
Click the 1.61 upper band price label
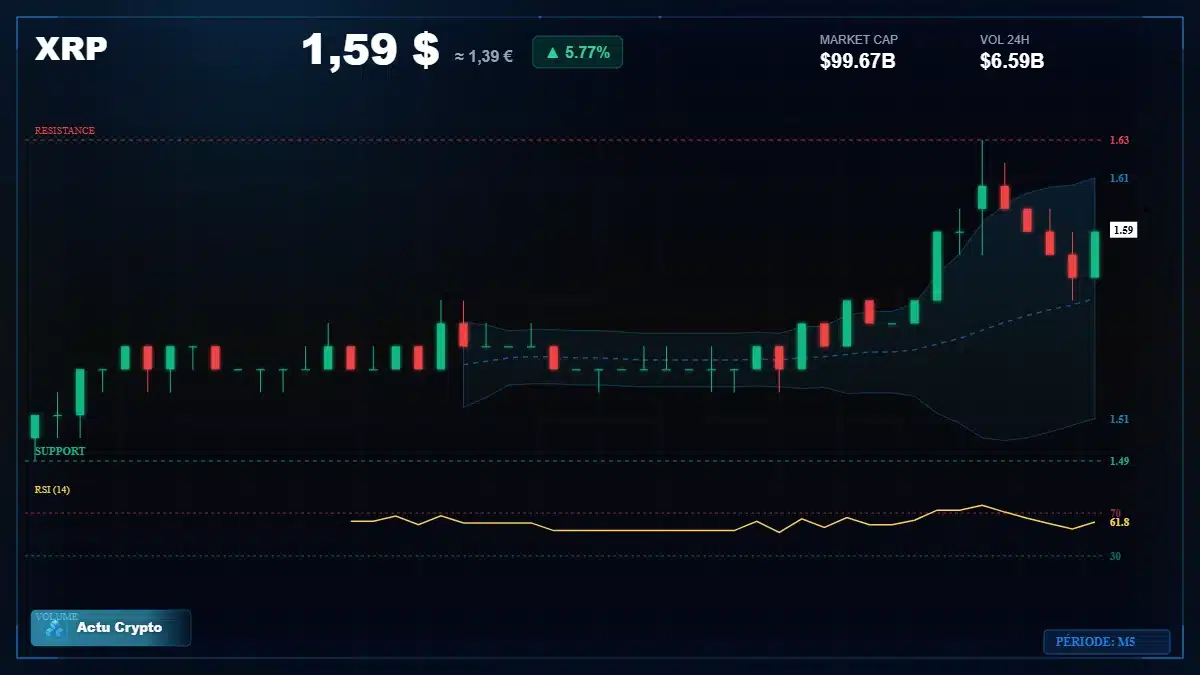1119,178
